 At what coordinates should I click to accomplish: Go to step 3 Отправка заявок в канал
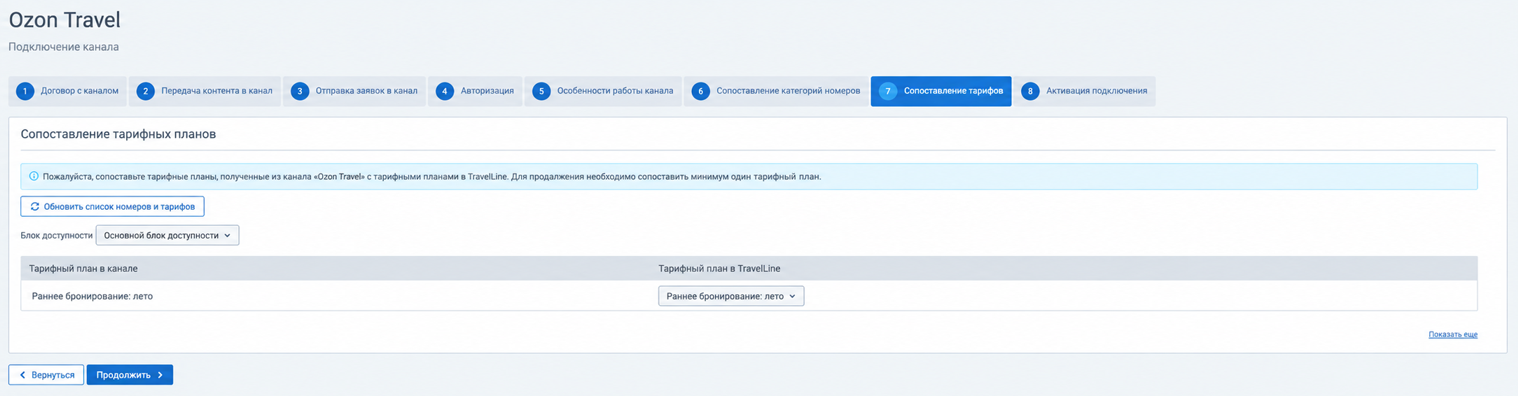[x=354, y=91]
